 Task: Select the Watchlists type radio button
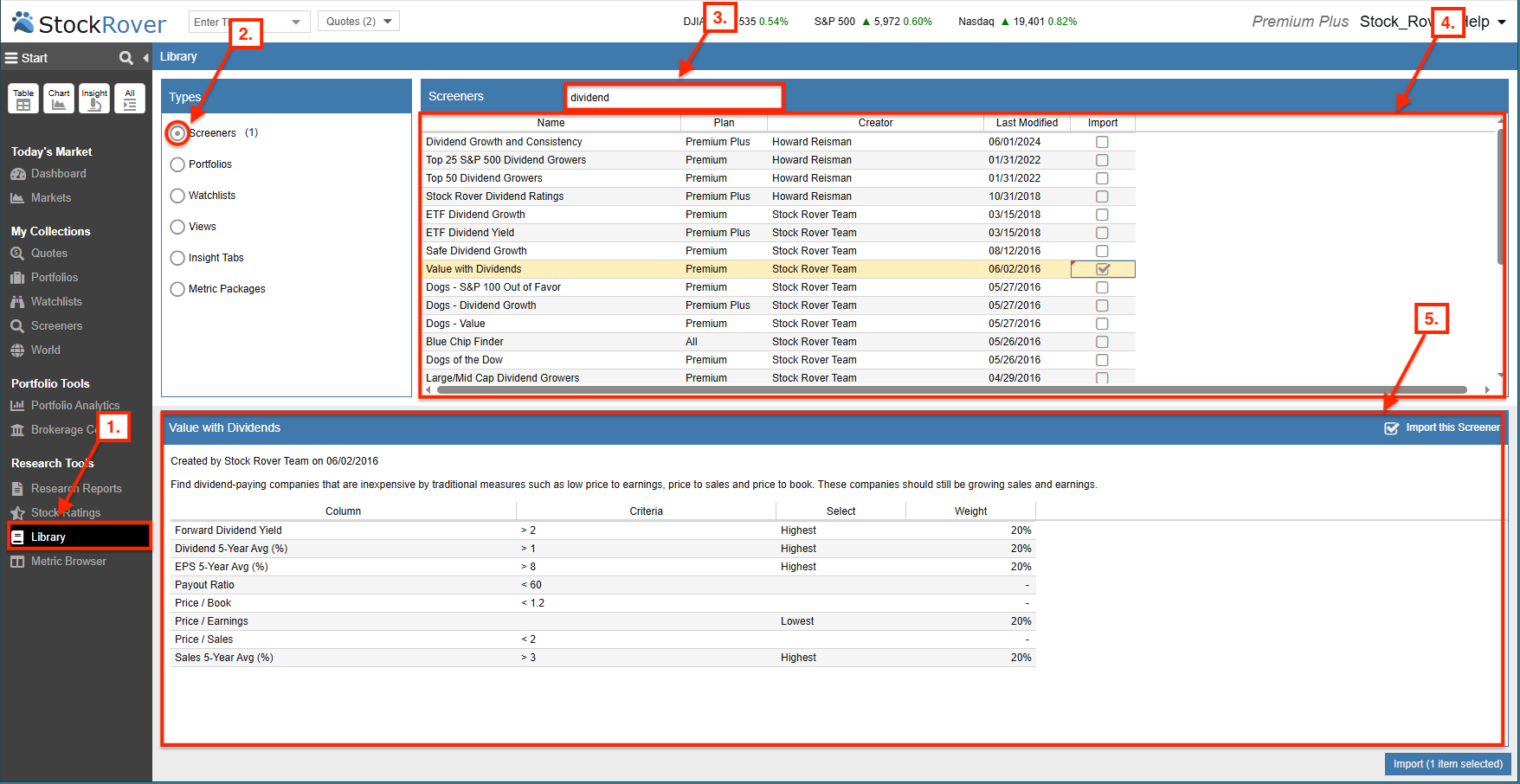tap(177, 196)
